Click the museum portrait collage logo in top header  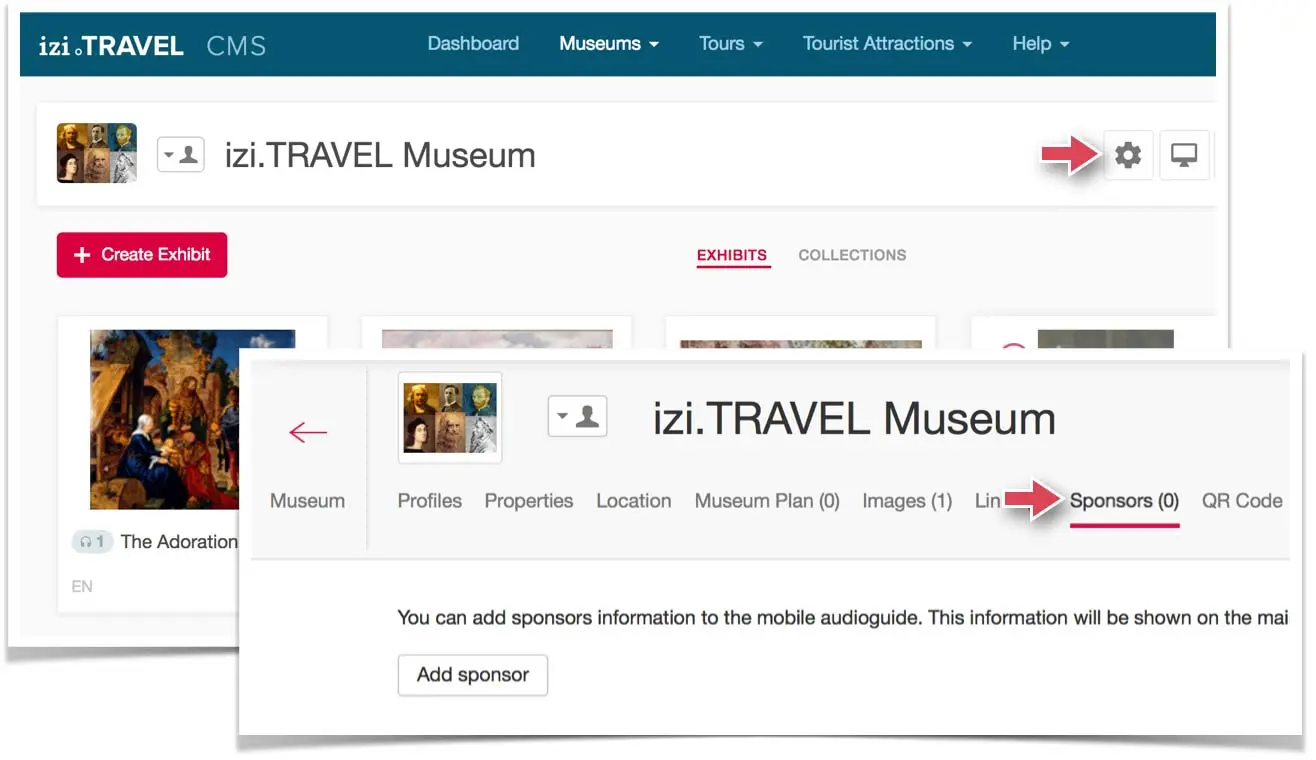(x=97, y=153)
